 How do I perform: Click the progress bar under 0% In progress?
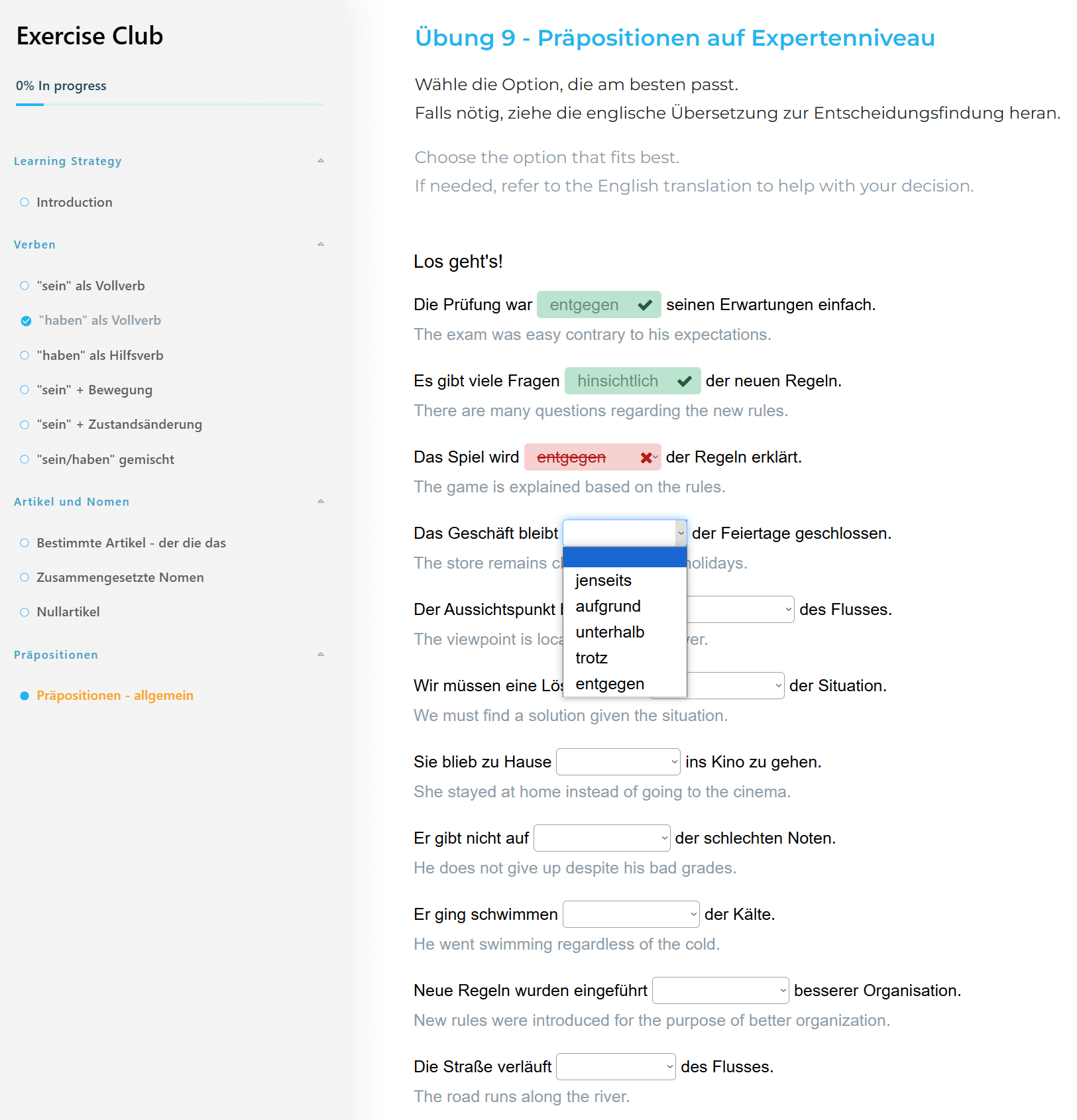tap(170, 105)
